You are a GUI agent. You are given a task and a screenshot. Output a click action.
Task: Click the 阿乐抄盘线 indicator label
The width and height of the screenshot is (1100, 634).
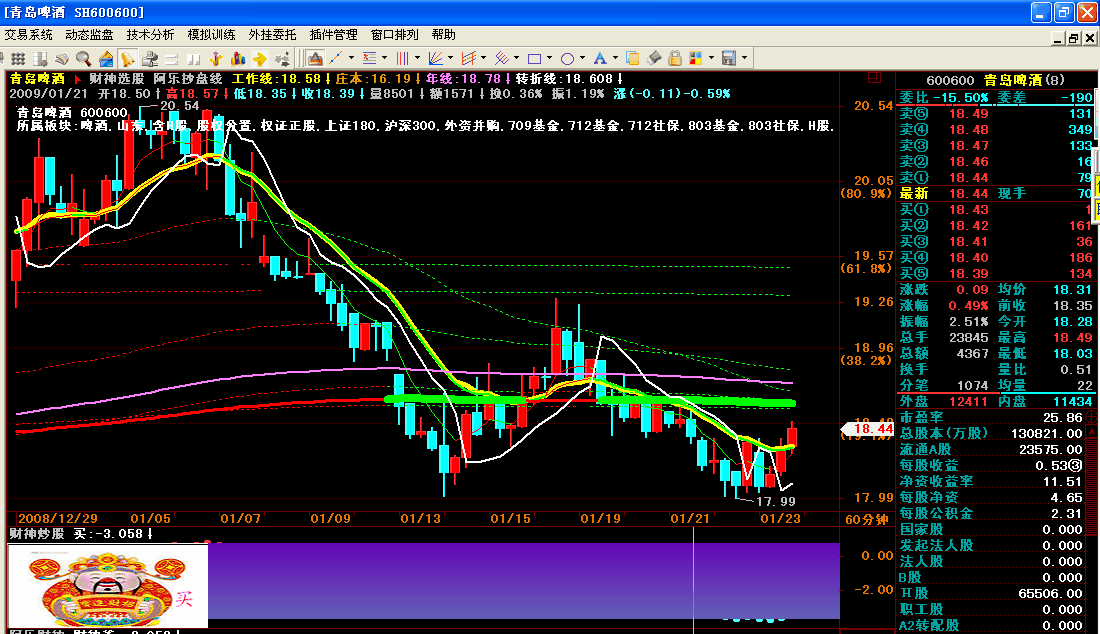188,79
